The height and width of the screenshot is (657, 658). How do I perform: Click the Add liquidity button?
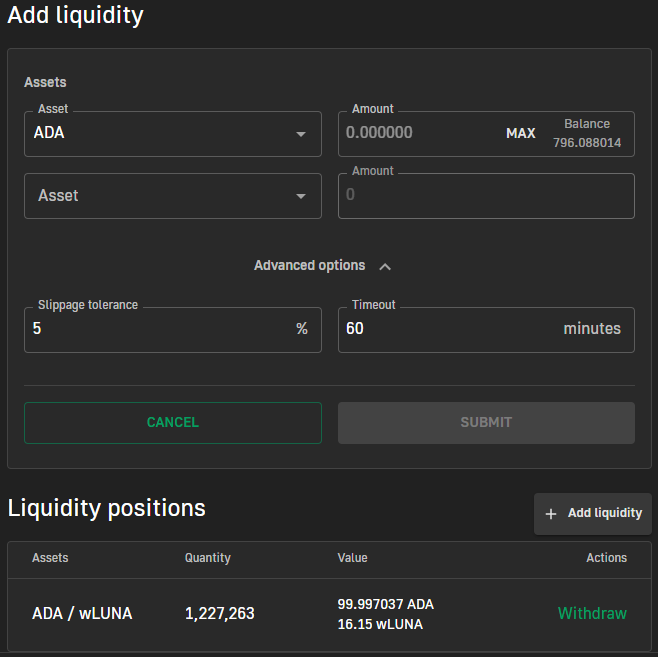tap(593, 514)
